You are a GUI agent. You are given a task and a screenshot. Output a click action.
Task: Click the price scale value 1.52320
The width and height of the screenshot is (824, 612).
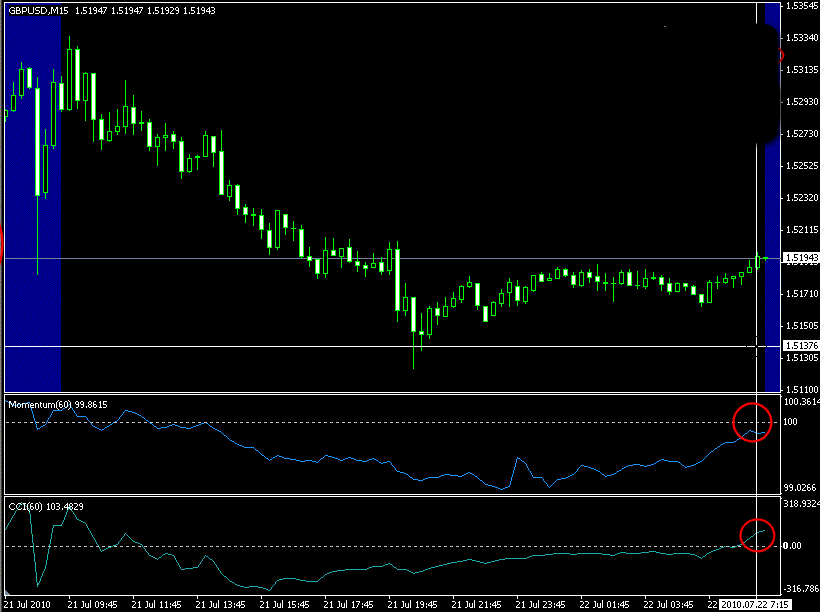[x=802, y=198]
